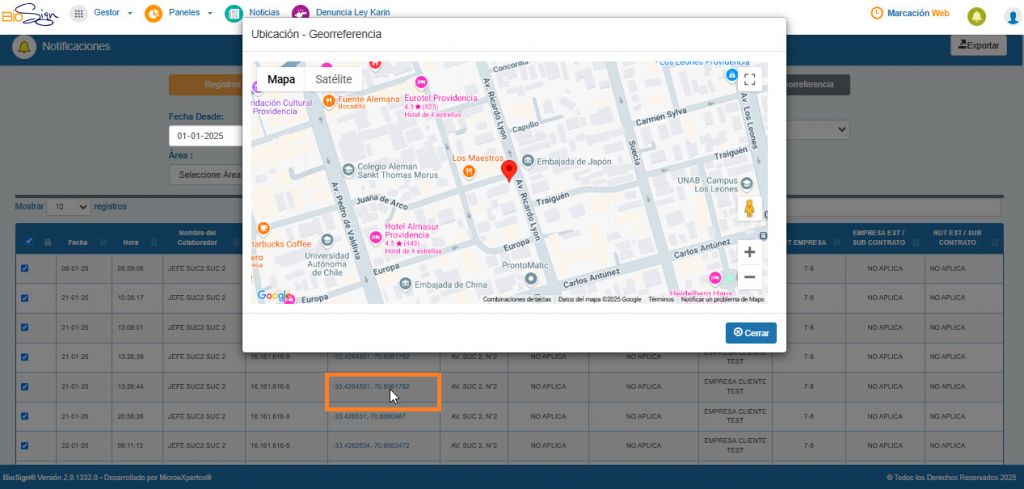
Task: Open Marcación Web link
Action: click(918, 13)
